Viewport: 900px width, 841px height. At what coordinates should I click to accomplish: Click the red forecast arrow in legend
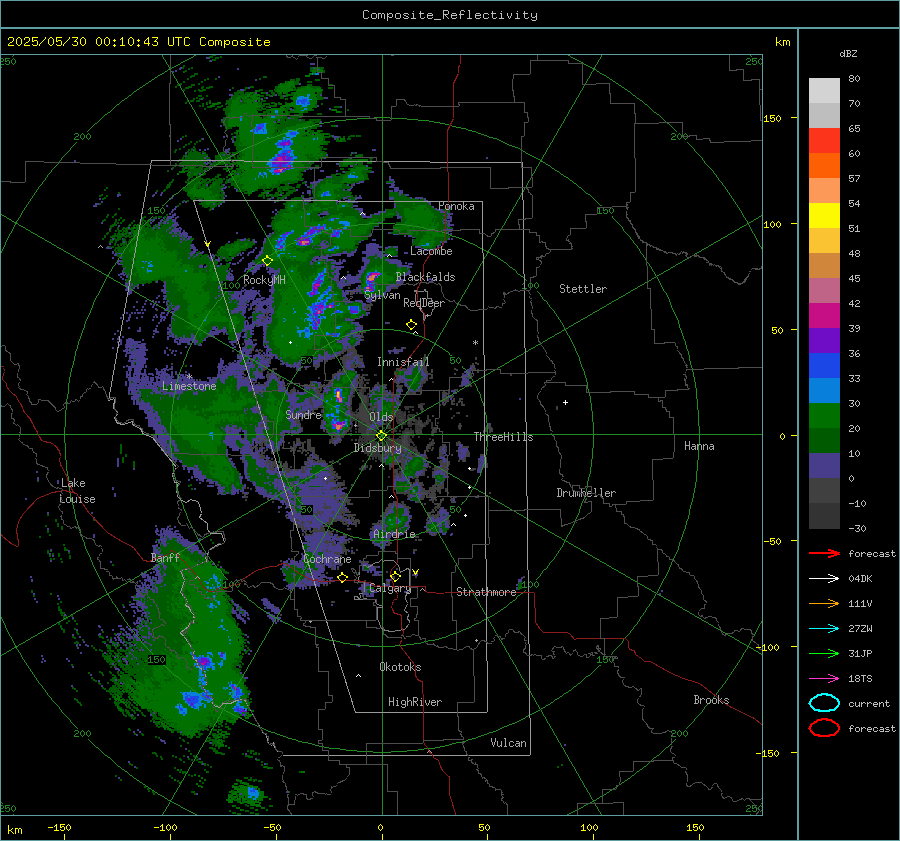click(824, 553)
